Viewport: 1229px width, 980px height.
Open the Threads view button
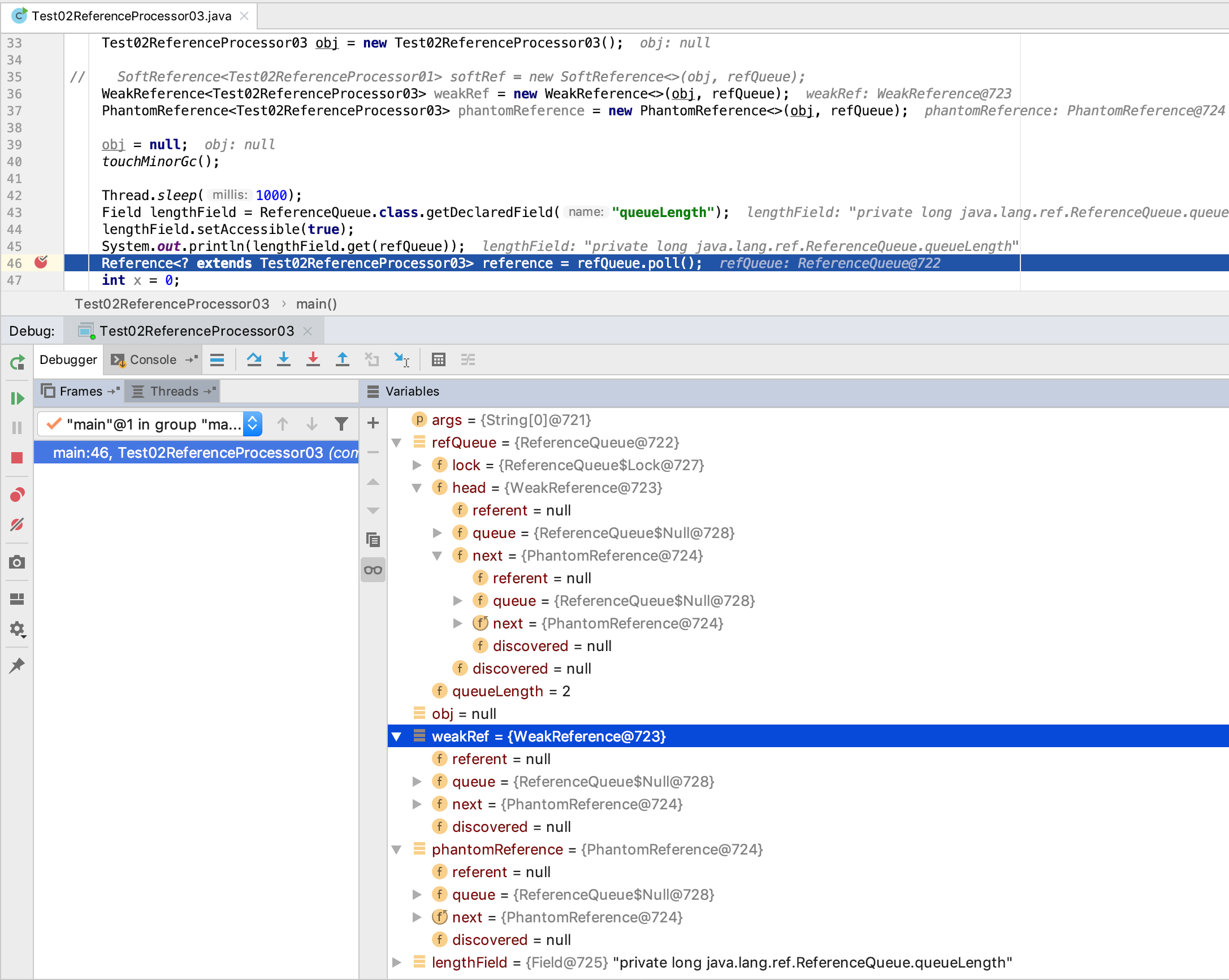(171, 391)
